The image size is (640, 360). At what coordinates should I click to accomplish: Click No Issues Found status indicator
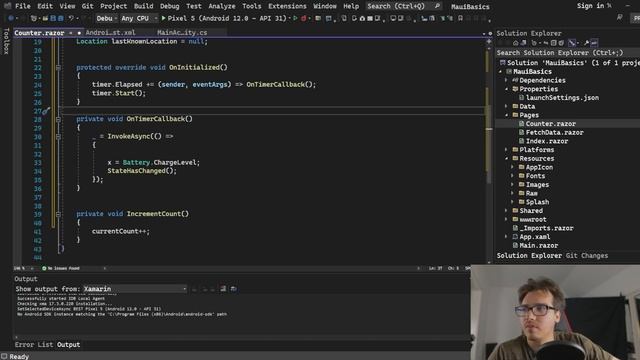click(x=61, y=268)
